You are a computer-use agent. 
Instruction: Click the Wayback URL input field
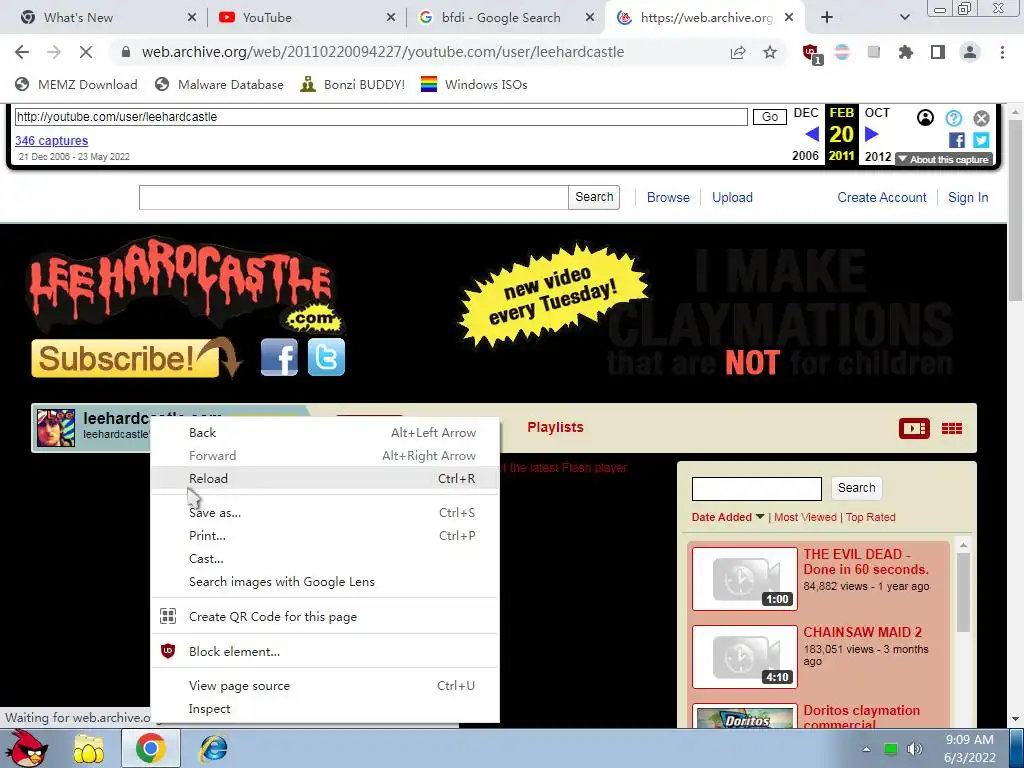(381, 117)
